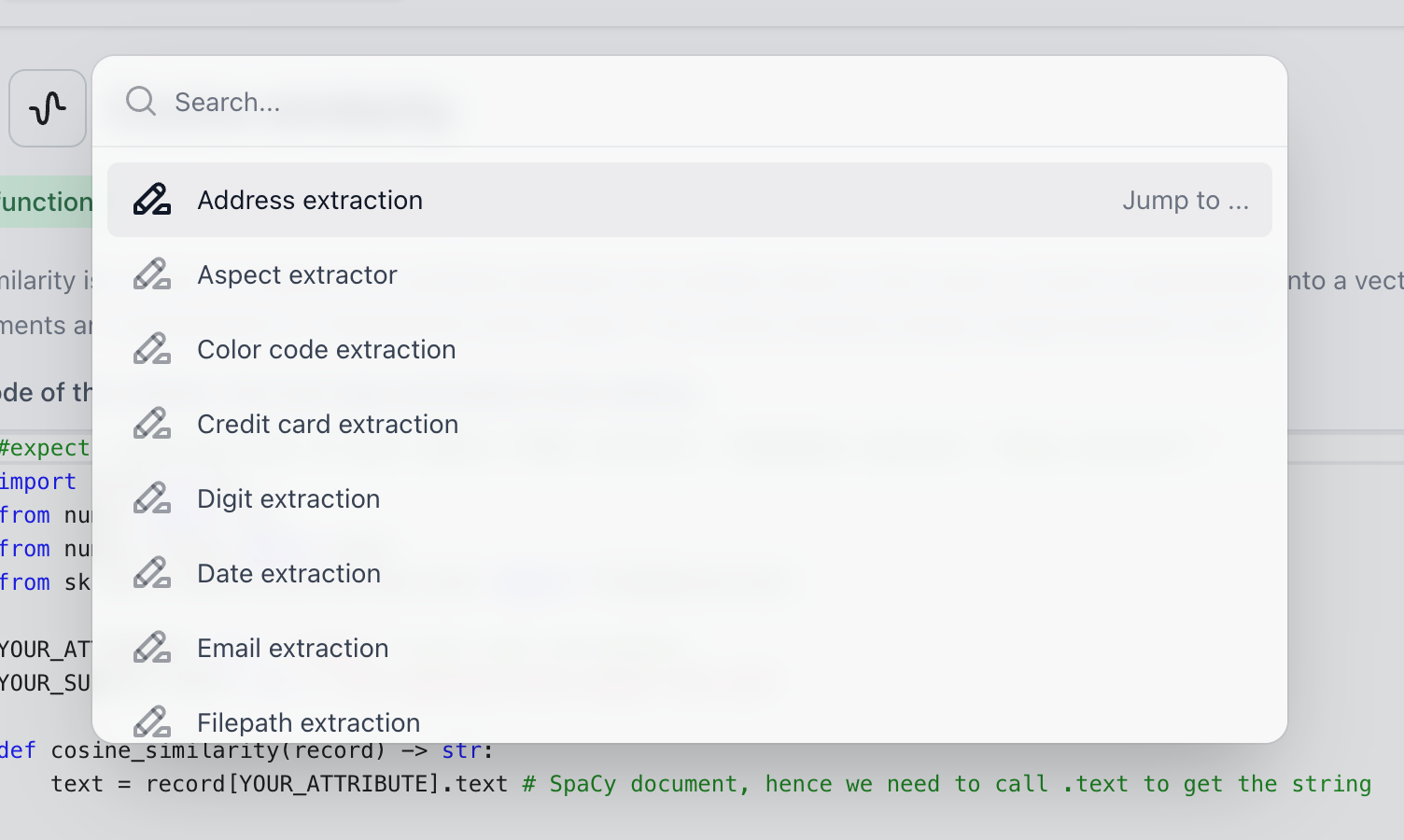Select the Email extraction result
Image resolution: width=1404 pixels, height=840 pixels.
[x=292, y=648]
